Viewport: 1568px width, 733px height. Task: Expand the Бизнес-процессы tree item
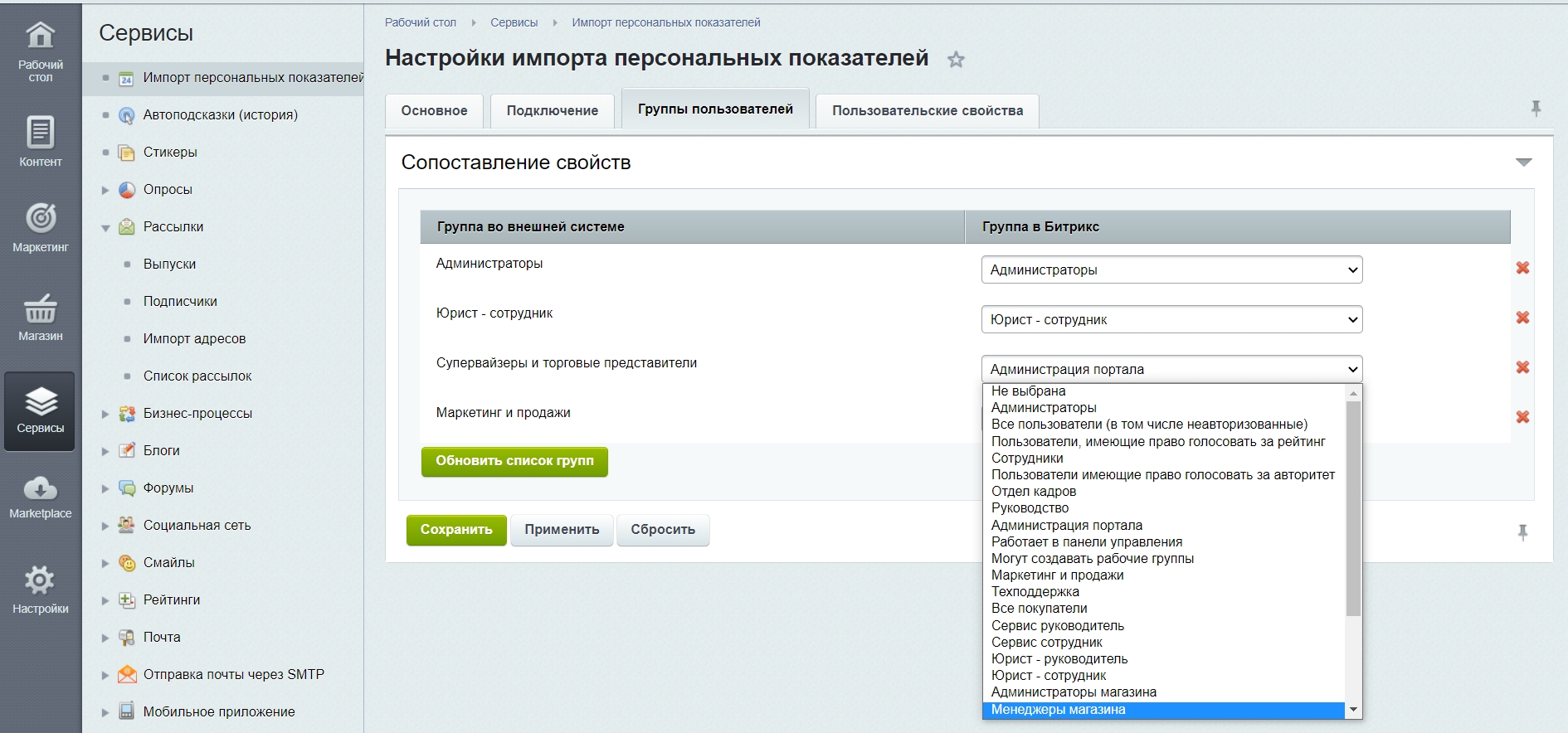tap(105, 414)
